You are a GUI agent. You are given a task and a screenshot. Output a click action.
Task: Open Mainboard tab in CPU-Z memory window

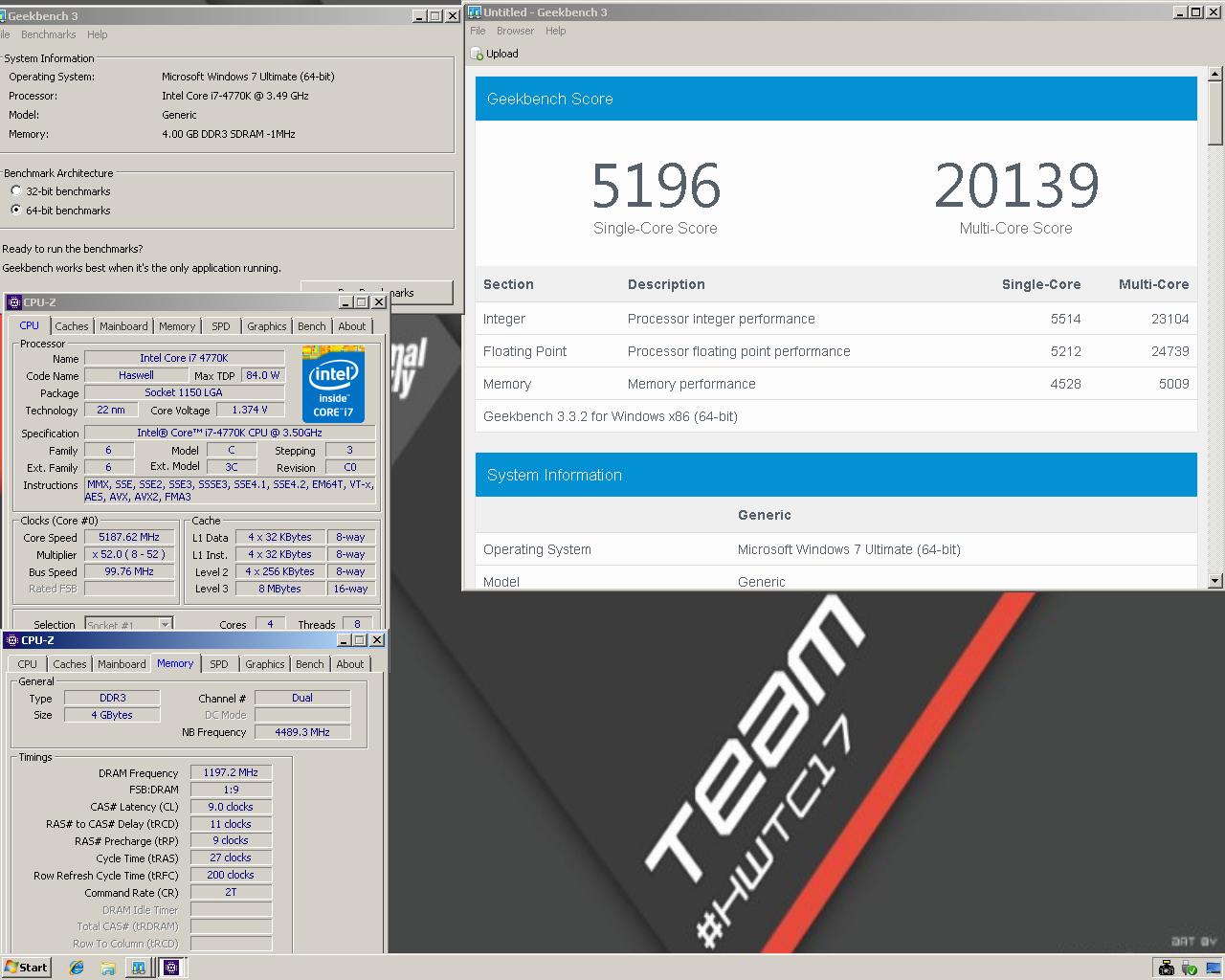(x=122, y=664)
